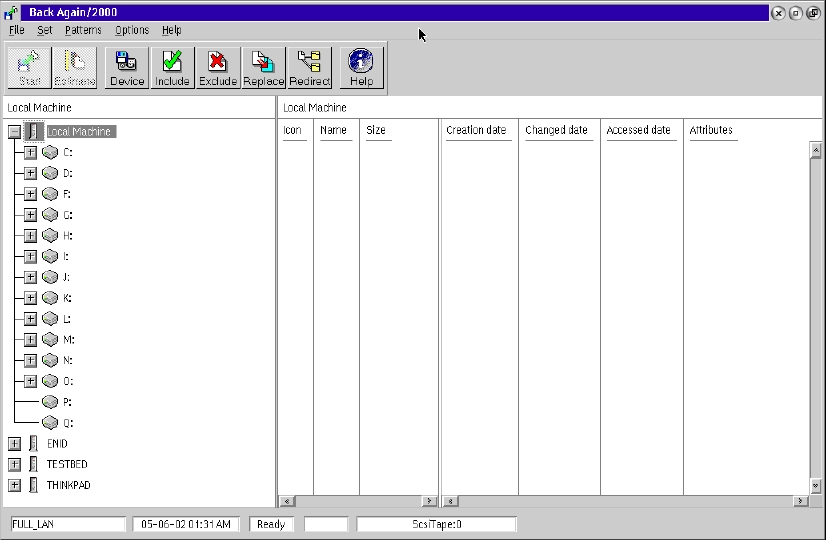This screenshot has width=826, height=540.
Task: Open the Help globe icon in toolbar
Action: 361,61
